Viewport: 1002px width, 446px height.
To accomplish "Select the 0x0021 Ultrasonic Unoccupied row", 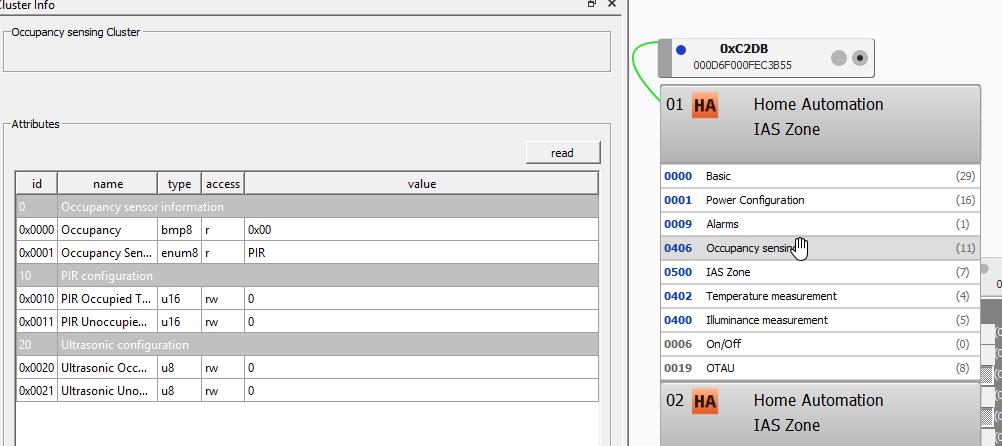I will point(307,390).
